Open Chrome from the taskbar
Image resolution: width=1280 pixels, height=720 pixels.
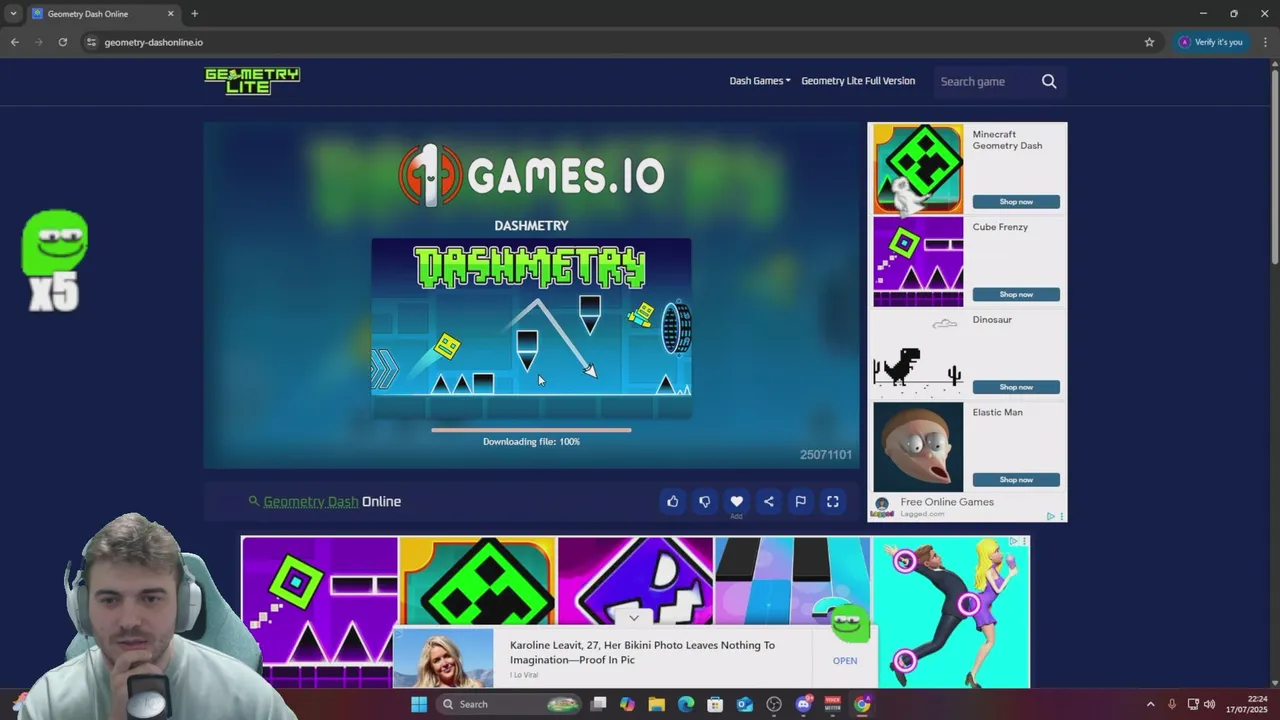click(862, 704)
